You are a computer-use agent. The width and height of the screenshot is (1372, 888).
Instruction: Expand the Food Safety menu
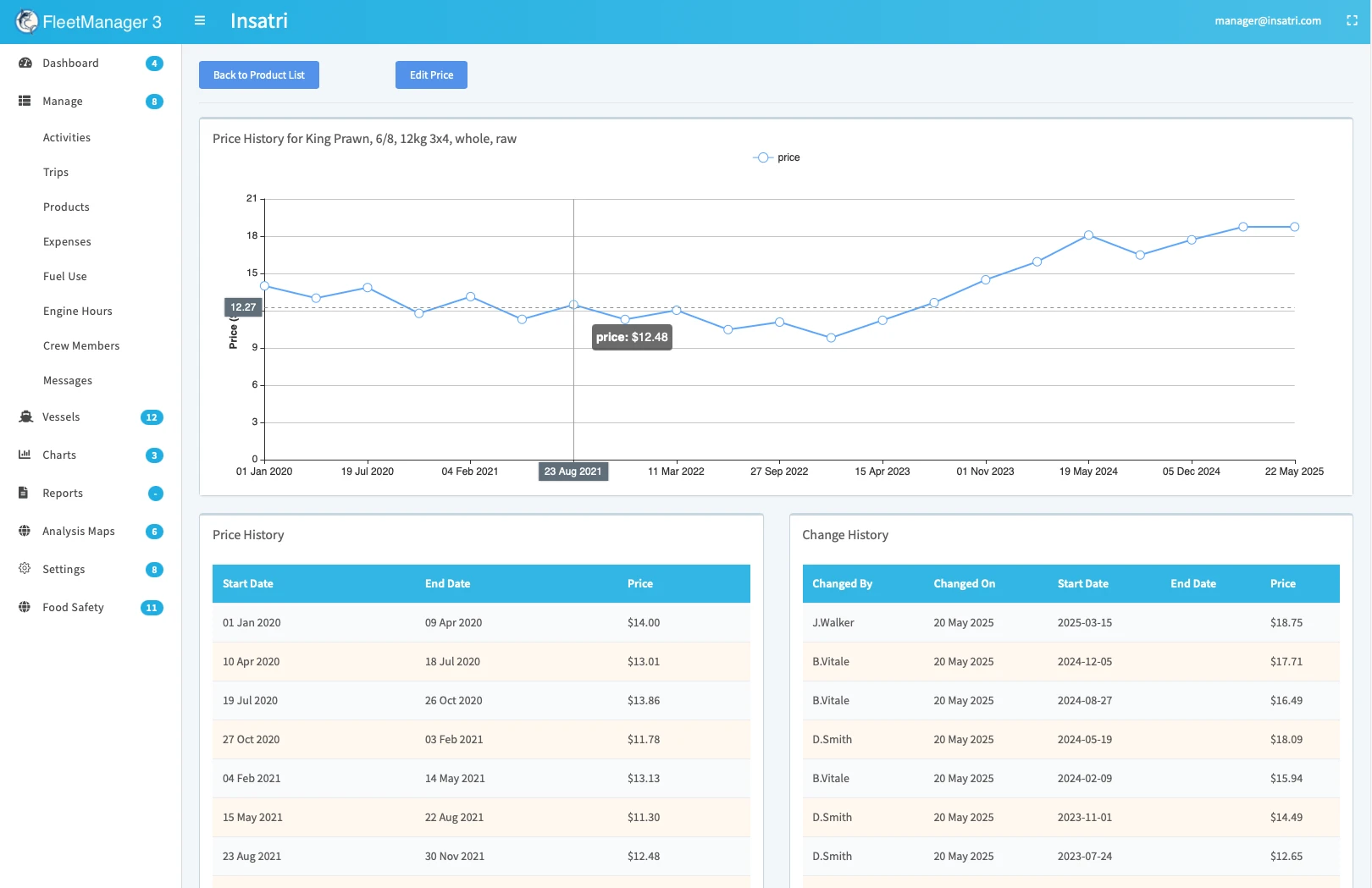click(x=73, y=607)
